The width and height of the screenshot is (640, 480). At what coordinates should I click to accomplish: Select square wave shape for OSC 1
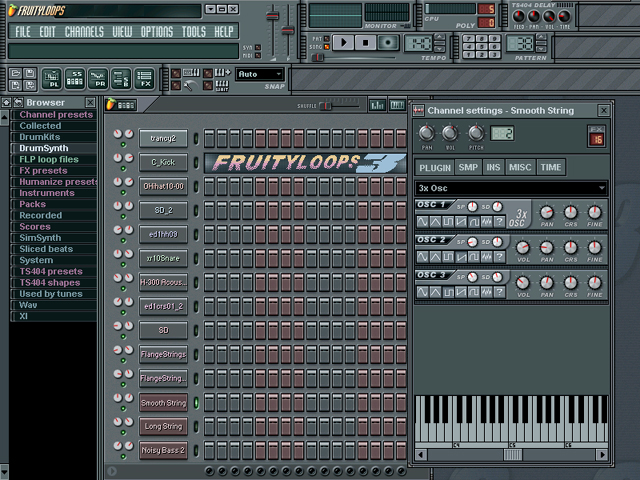tap(448, 222)
